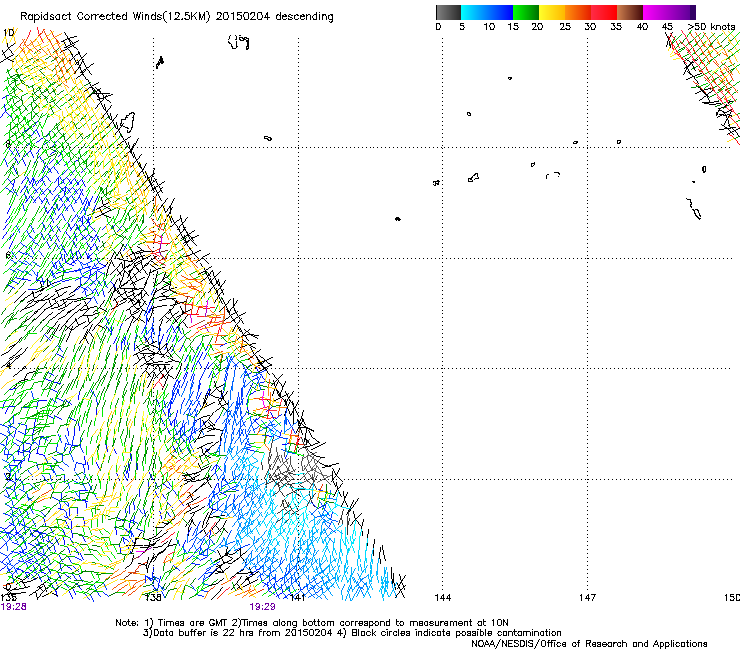The height and width of the screenshot is (650, 740).
Task: Click the '>50 knots' legend label
Action: (712, 27)
